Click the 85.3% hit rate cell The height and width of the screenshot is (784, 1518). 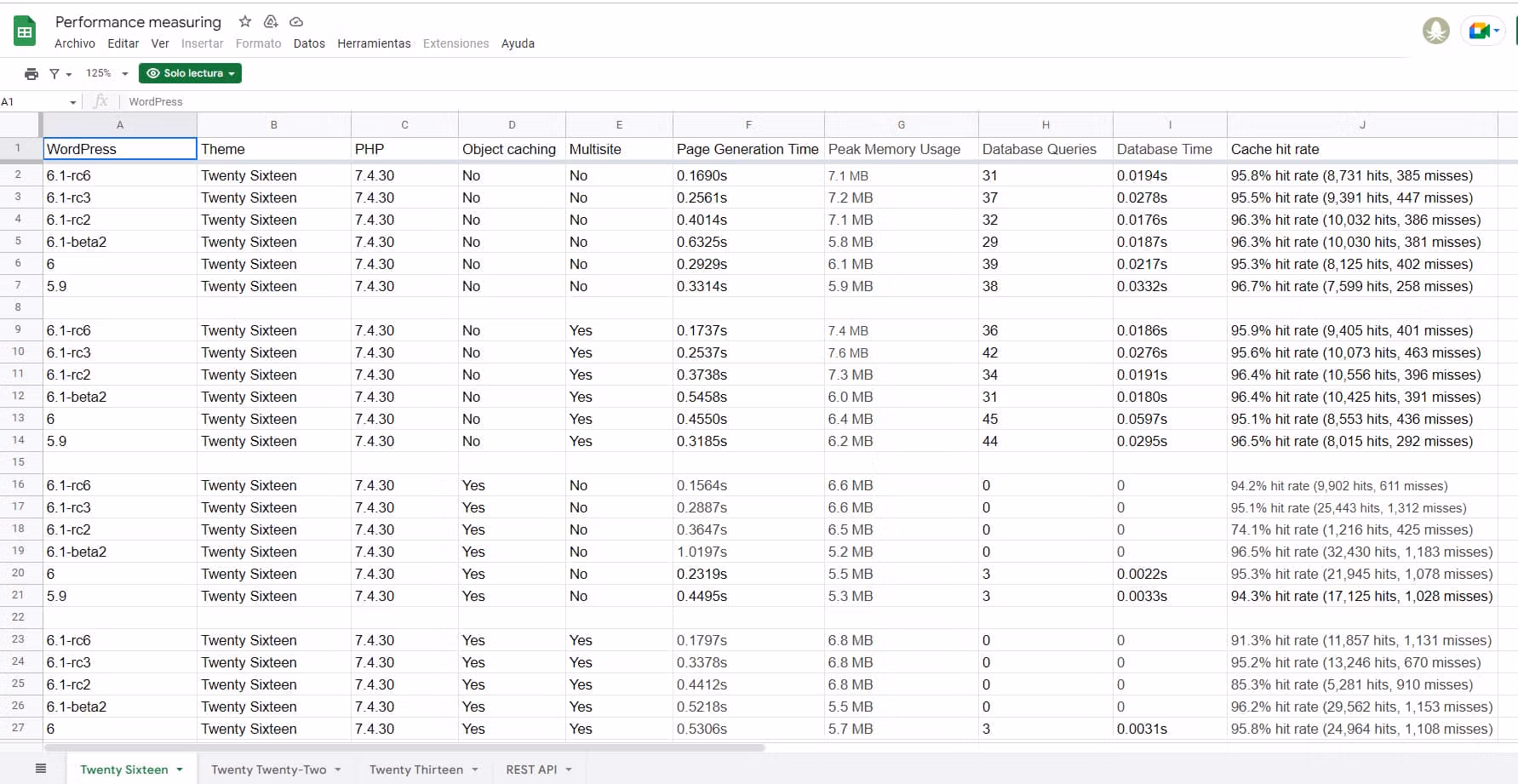[1362, 684]
